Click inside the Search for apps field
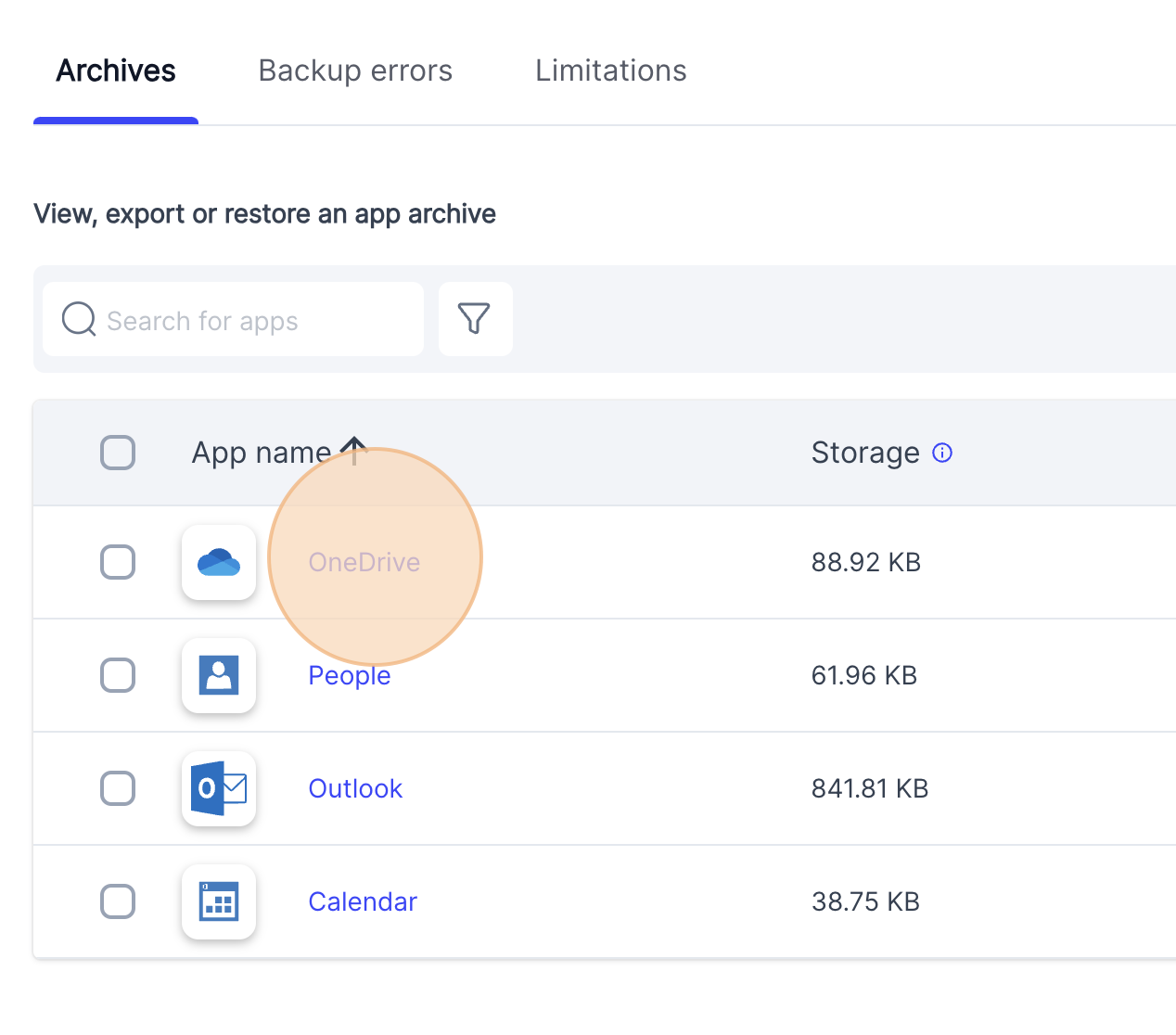This screenshot has height=1035, width=1176. coord(232,319)
